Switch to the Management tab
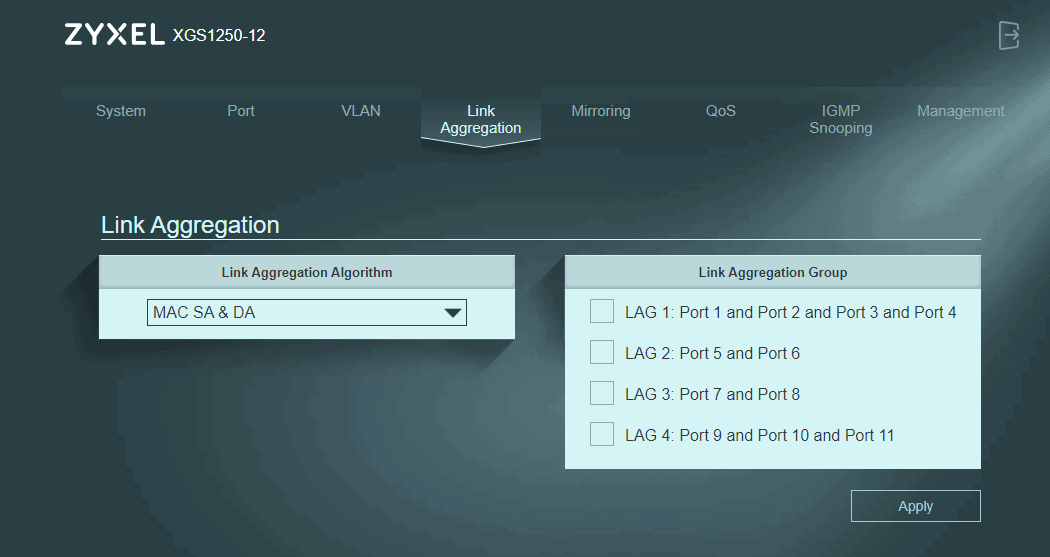This screenshot has width=1050, height=557. pos(961,111)
